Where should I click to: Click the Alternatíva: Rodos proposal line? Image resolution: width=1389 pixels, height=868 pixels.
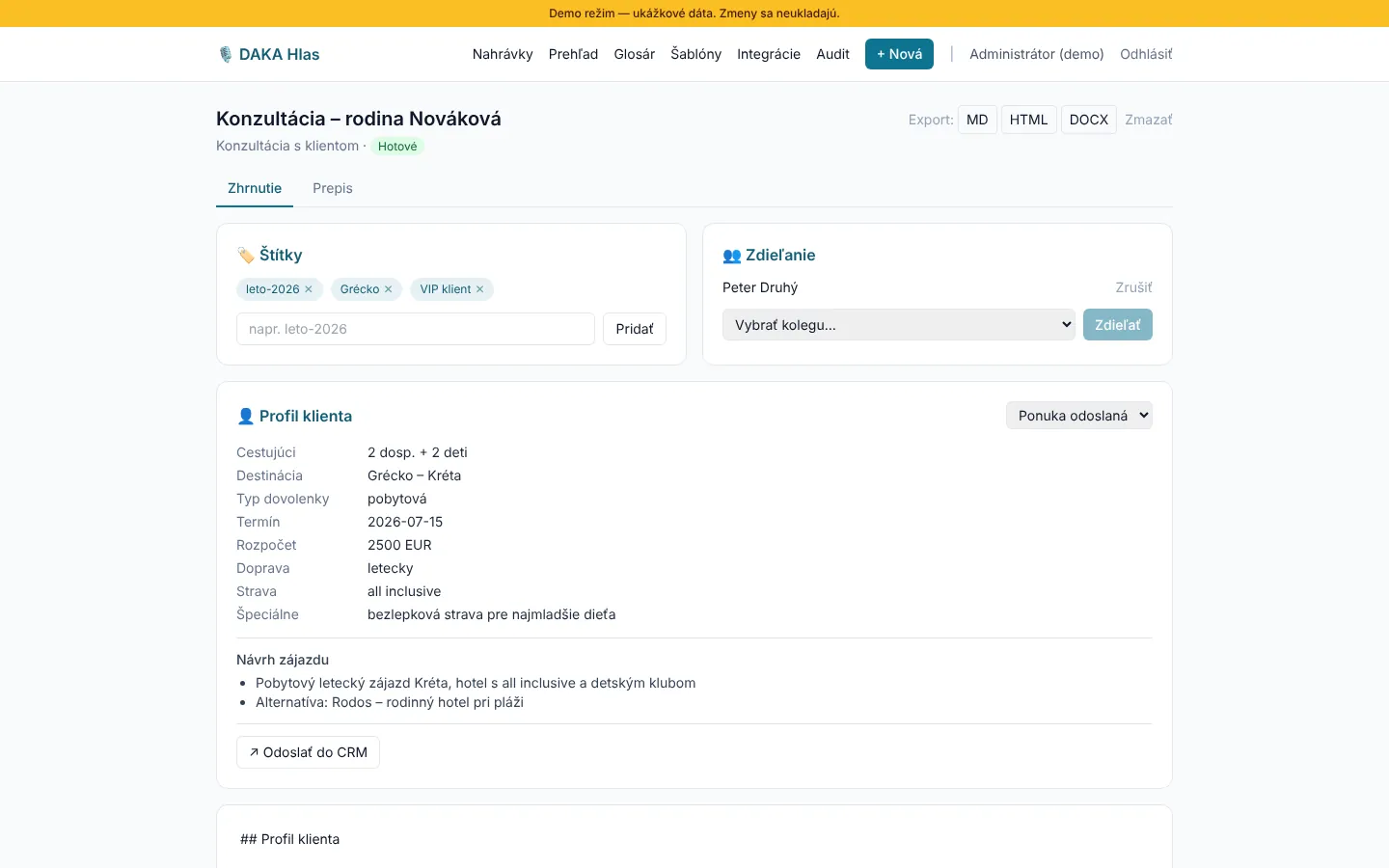(x=390, y=702)
